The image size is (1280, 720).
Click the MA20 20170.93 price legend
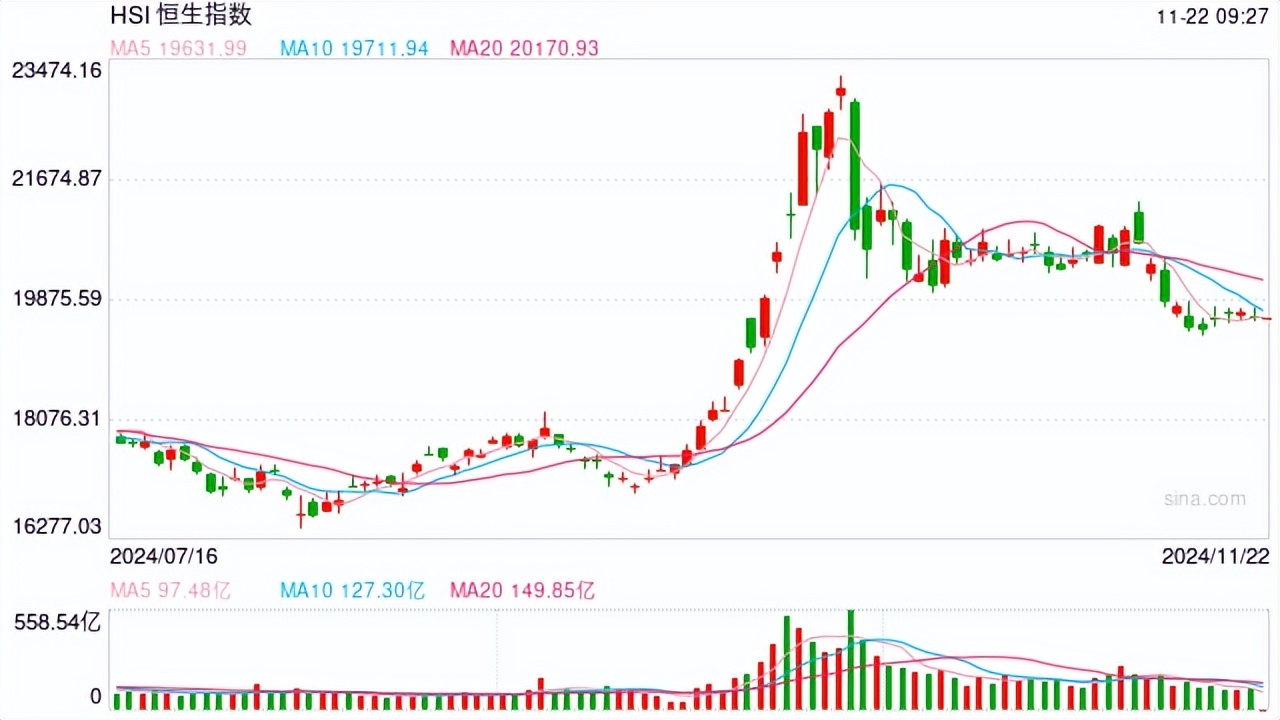coord(524,48)
